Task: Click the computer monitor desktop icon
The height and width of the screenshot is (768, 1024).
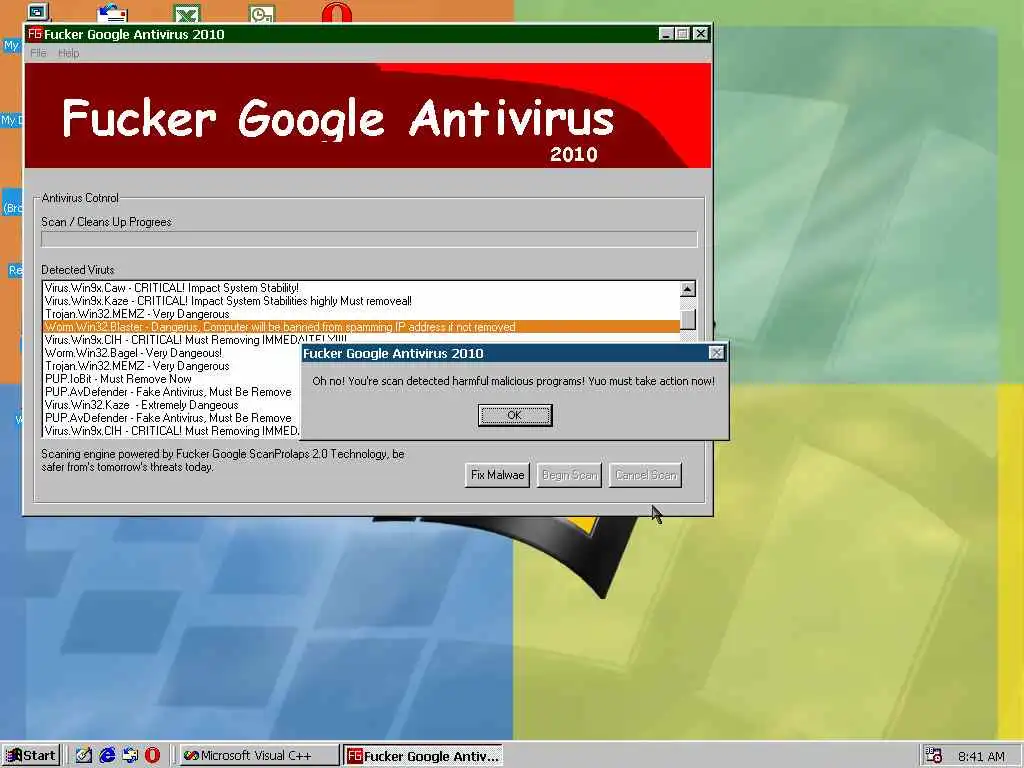Action: [x=38, y=12]
